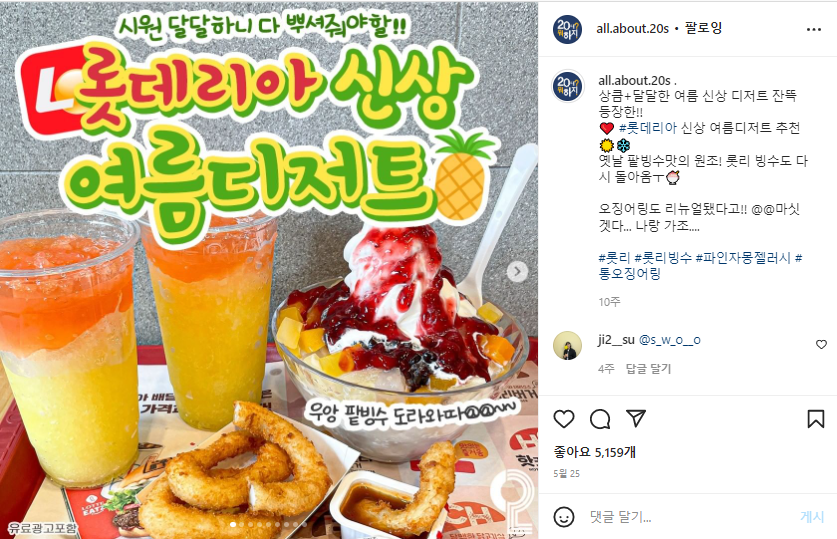Focus the 댓글 달기 comment field
Viewport: 837px width, 539px height.
(x=689, y=517)
